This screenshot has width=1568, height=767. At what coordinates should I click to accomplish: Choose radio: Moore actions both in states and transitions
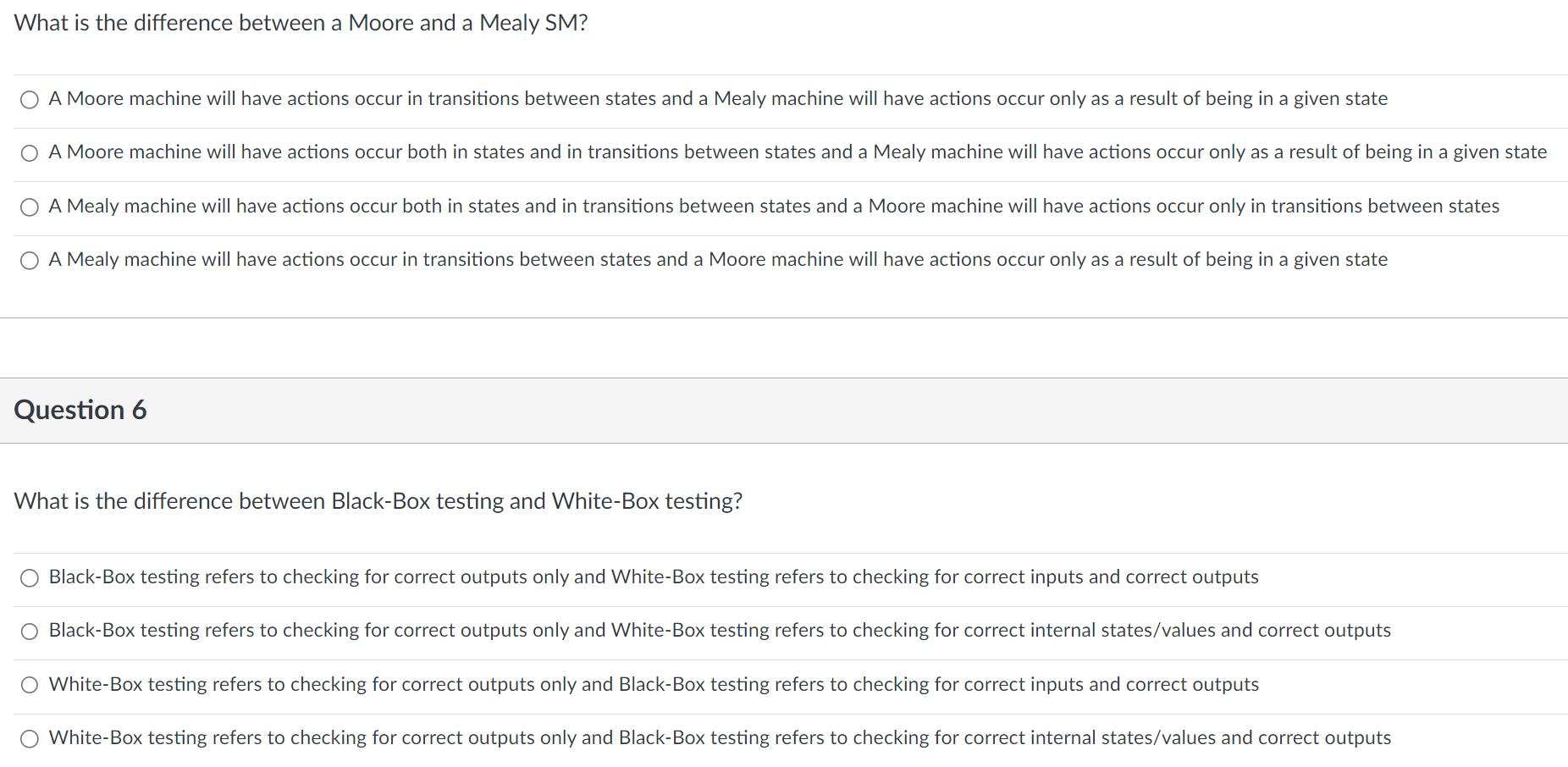pos(30,153)
